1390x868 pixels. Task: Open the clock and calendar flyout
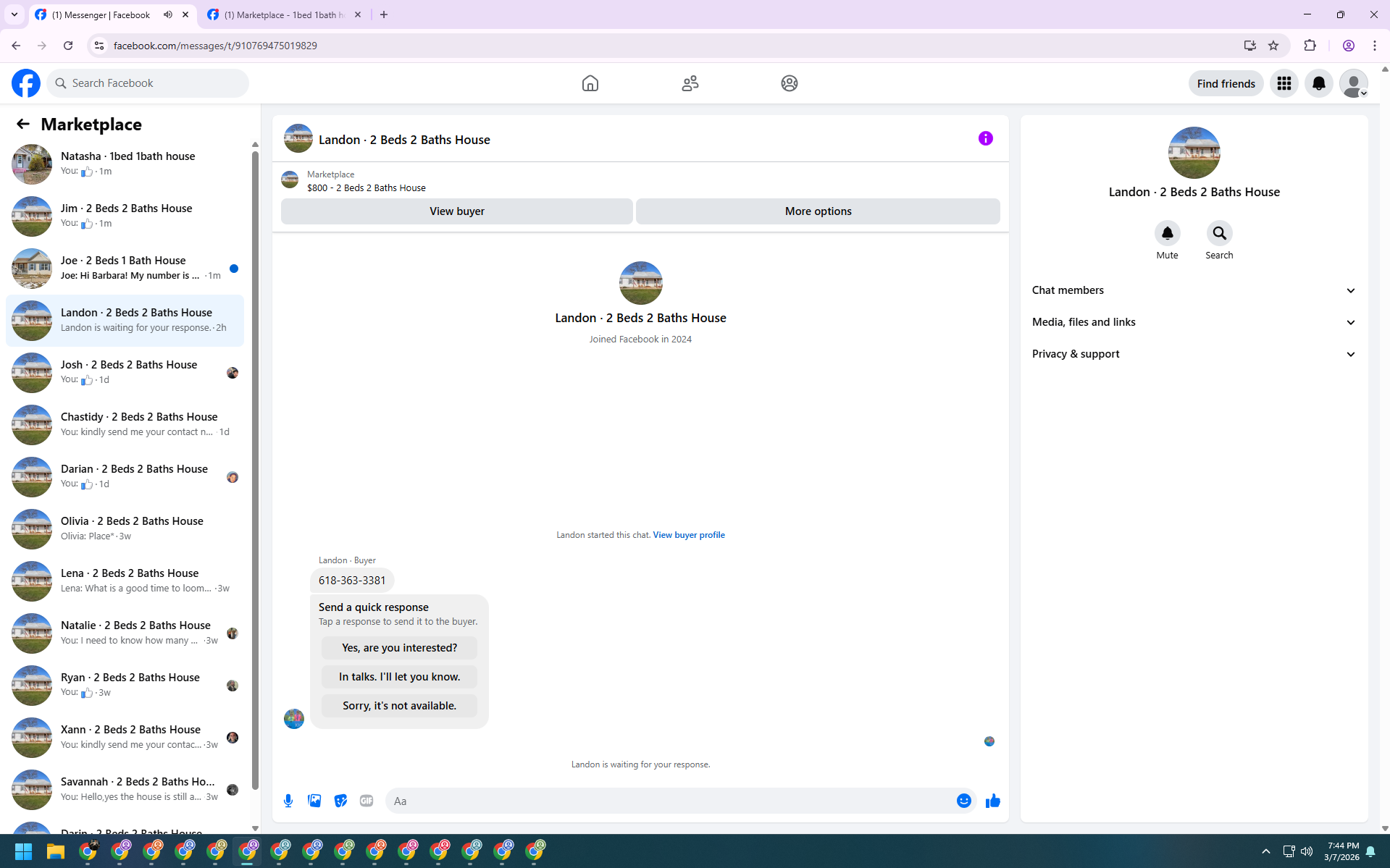click(1342, 851)
